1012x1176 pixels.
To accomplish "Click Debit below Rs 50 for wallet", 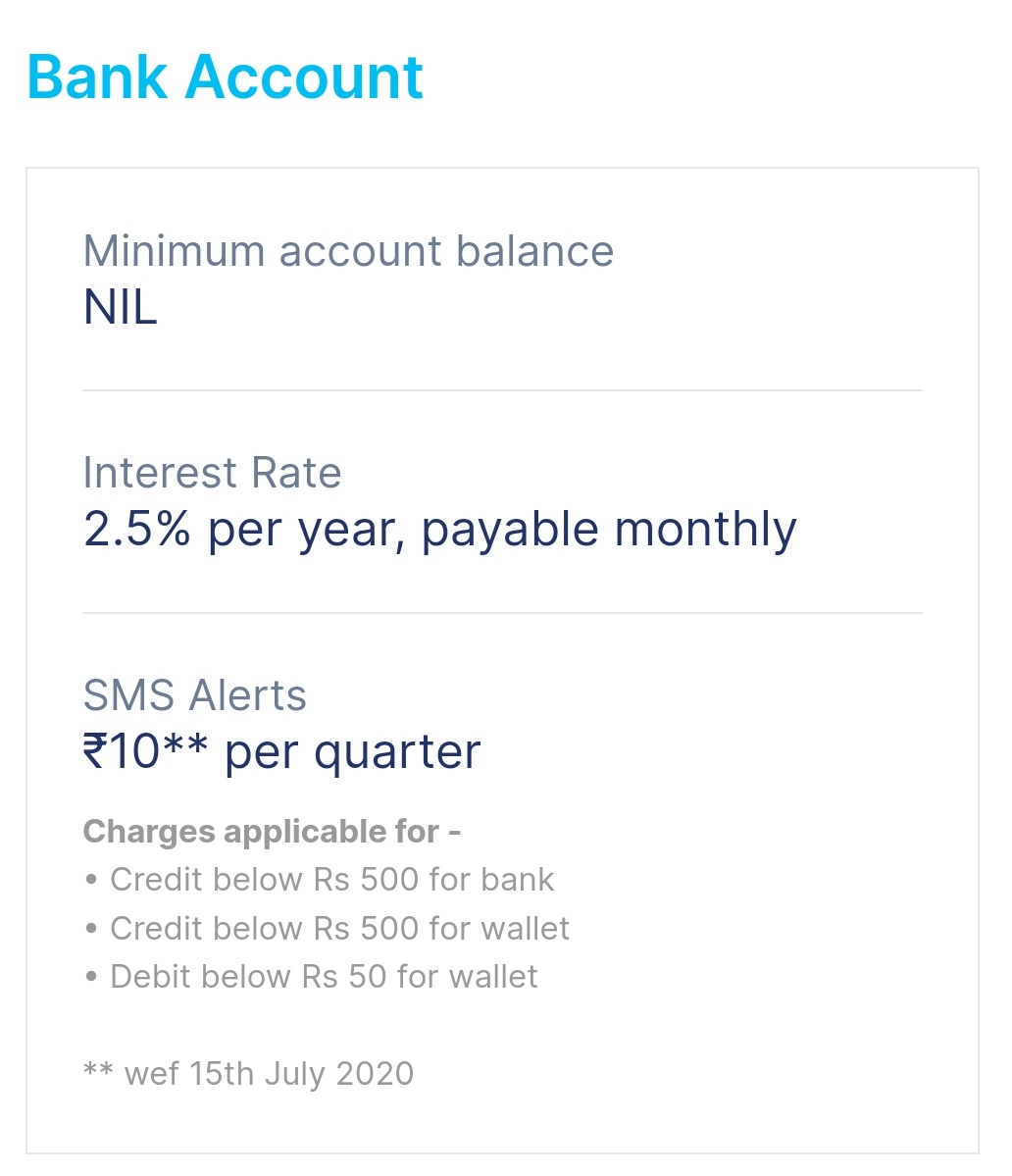I will point(324,977).
